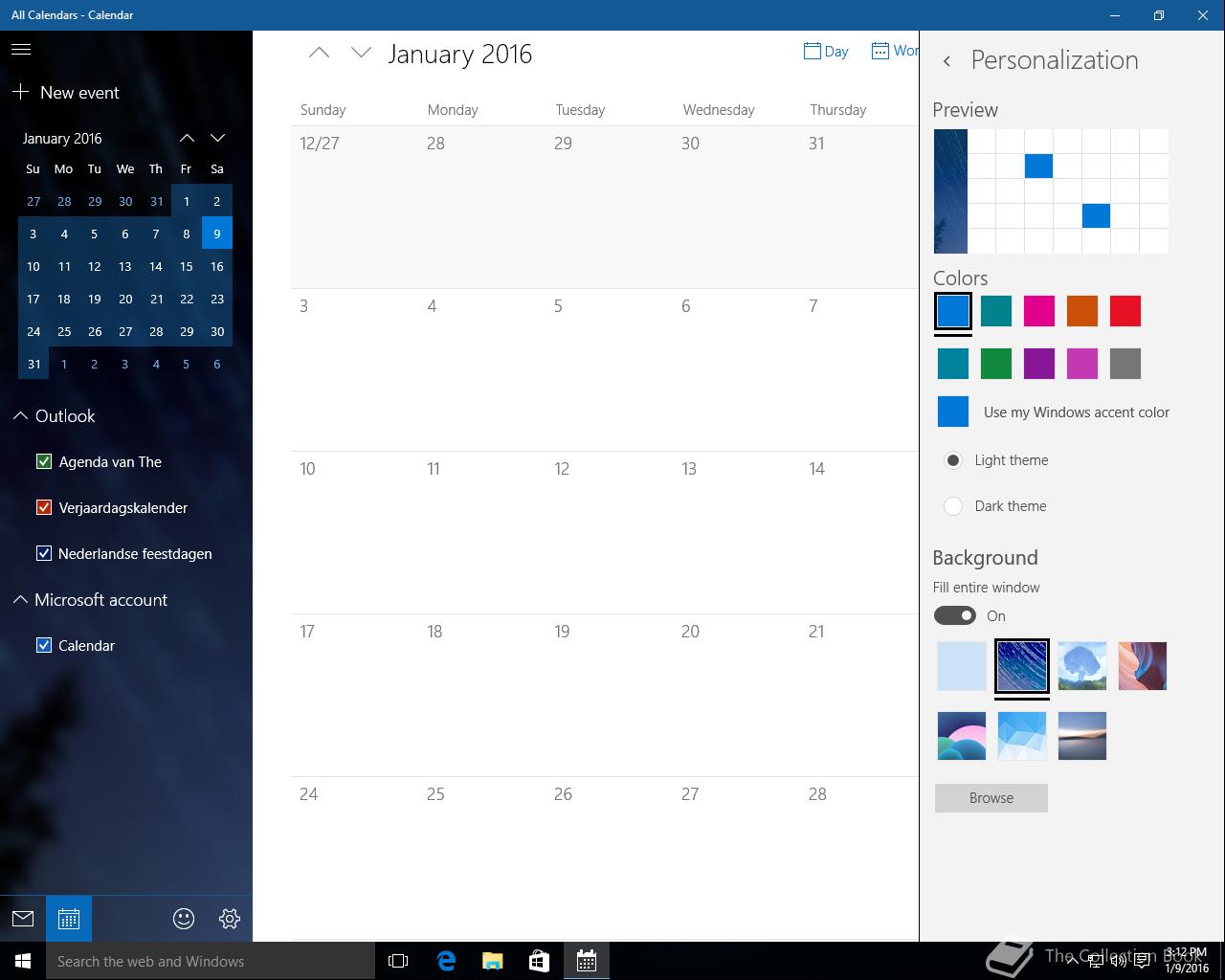The width and height of the screenshot is (1225, 980).
Task: Open the Store app from taskbar
Action: point(539,961)
